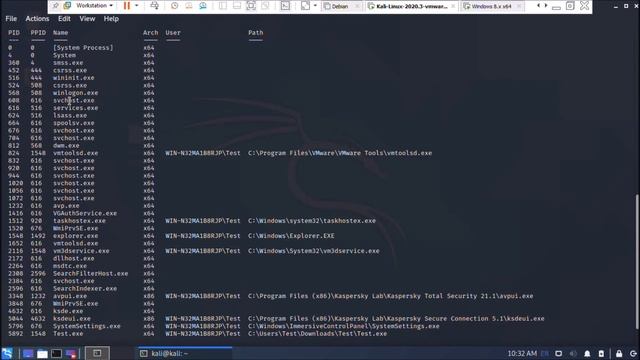Switch to the Windows 8.x x64 VM tab
640x360 pixels.
pyautogui.click(x=491, y=6)
